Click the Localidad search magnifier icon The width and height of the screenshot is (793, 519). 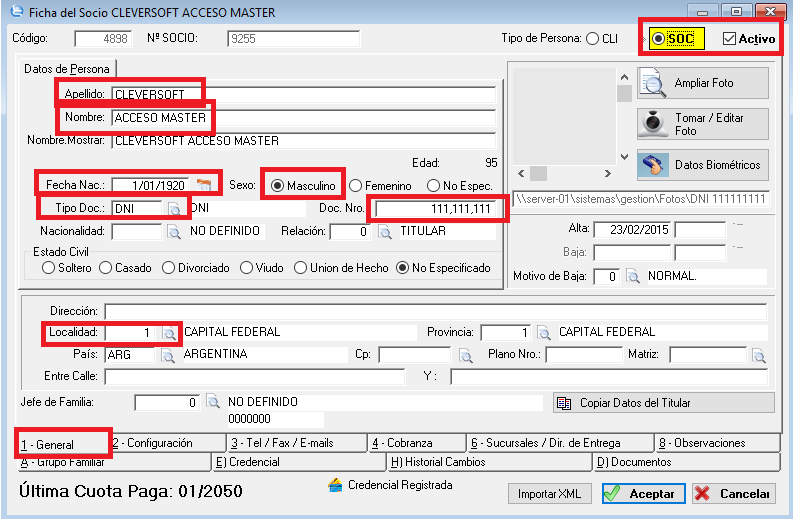[x=169, y=332]
